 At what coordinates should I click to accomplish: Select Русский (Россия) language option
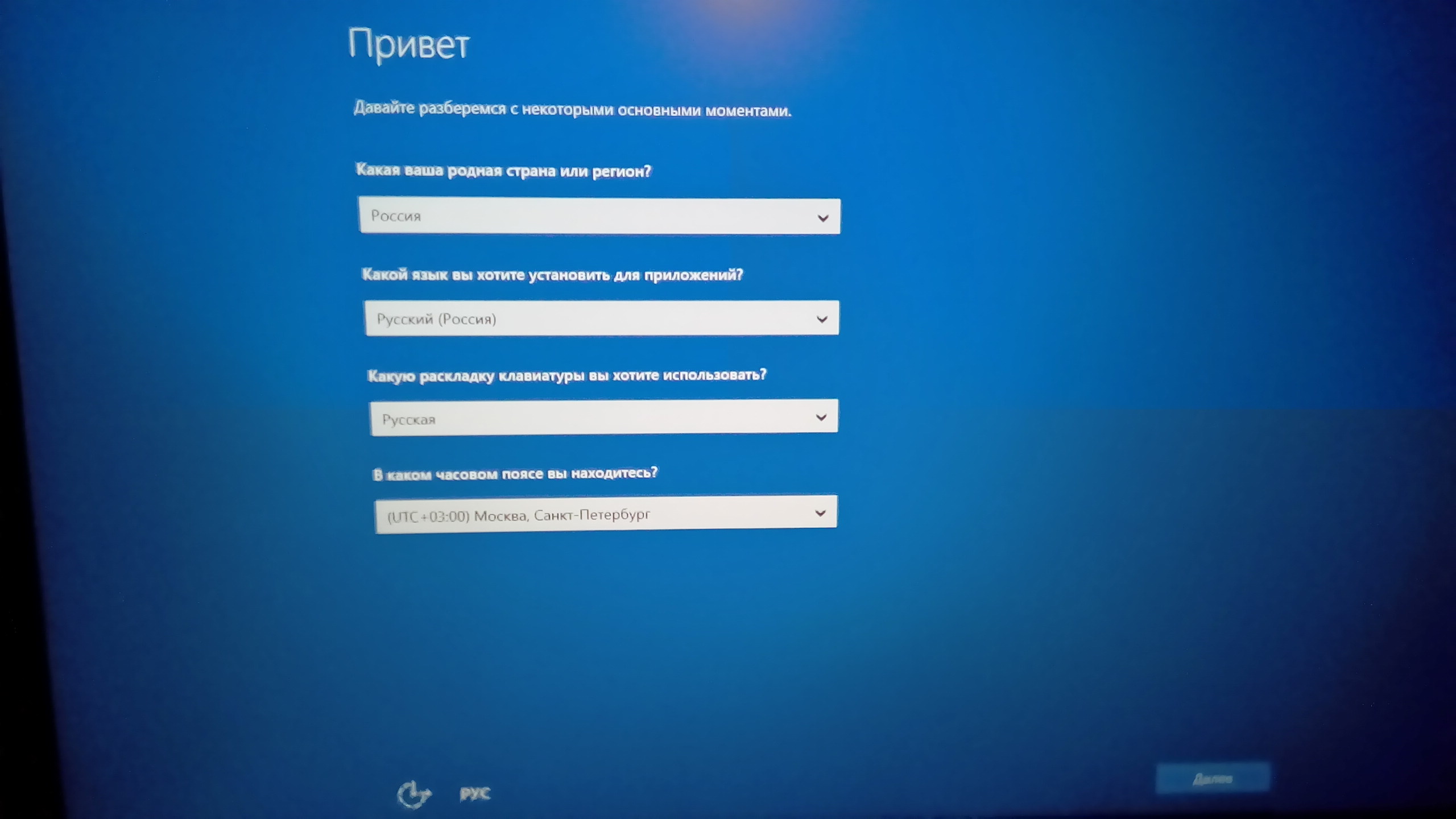click(x=600, y=318)
